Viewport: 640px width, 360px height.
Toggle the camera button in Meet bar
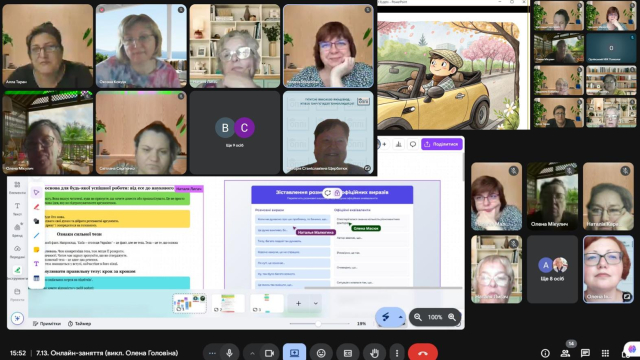(269, 353)
